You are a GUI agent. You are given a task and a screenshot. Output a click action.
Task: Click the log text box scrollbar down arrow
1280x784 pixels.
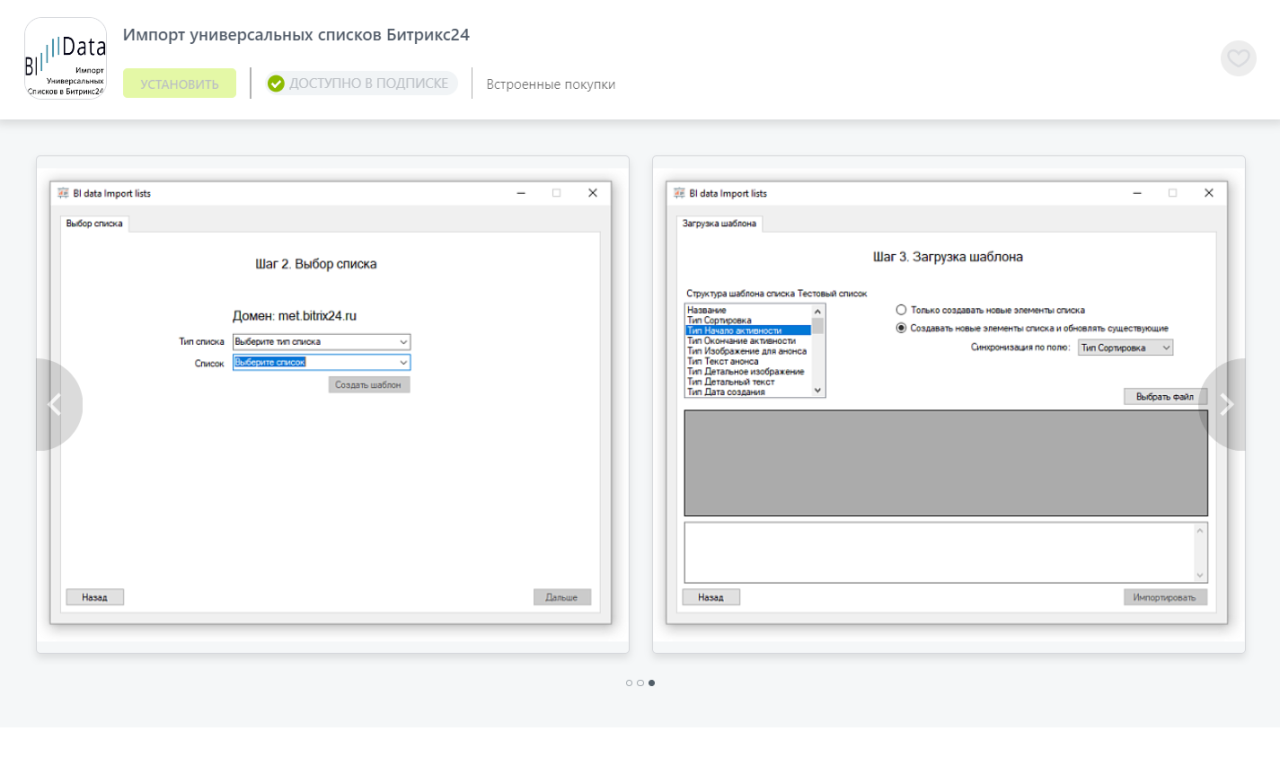point(1201,575)
